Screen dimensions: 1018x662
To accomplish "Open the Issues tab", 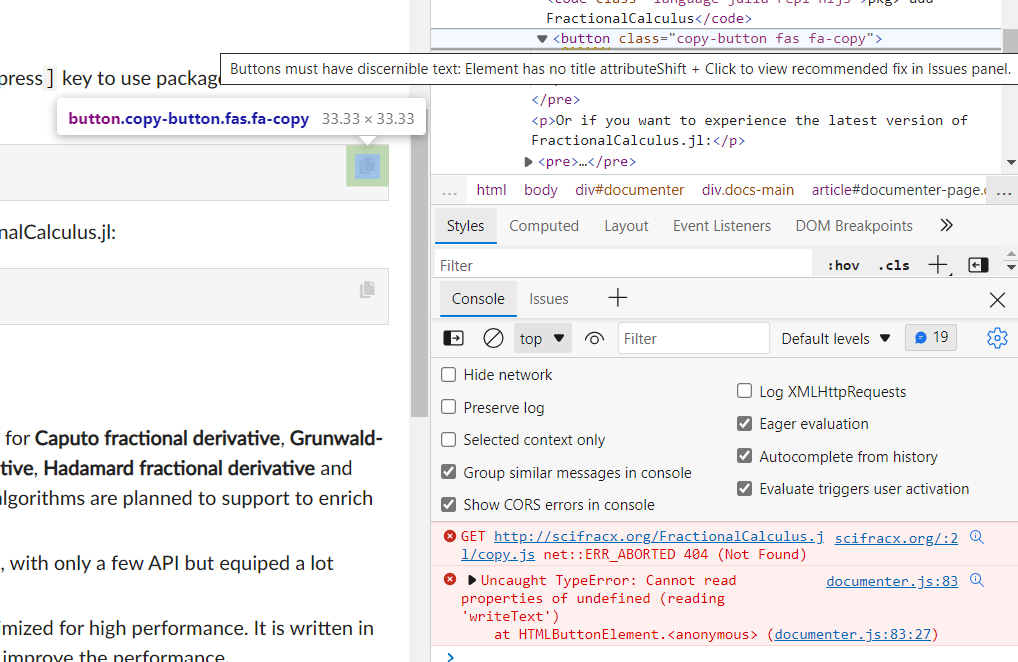I will [x=549, y=298].
